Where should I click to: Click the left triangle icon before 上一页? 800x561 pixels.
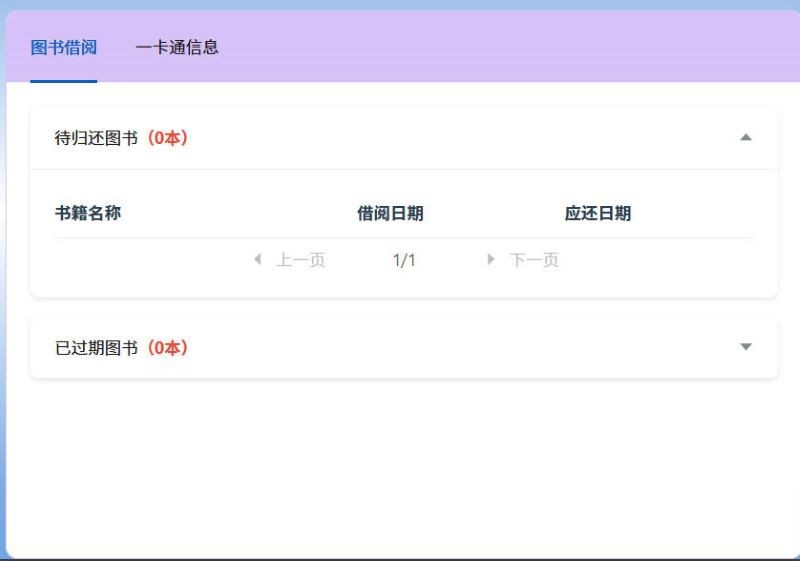(258, 260)
